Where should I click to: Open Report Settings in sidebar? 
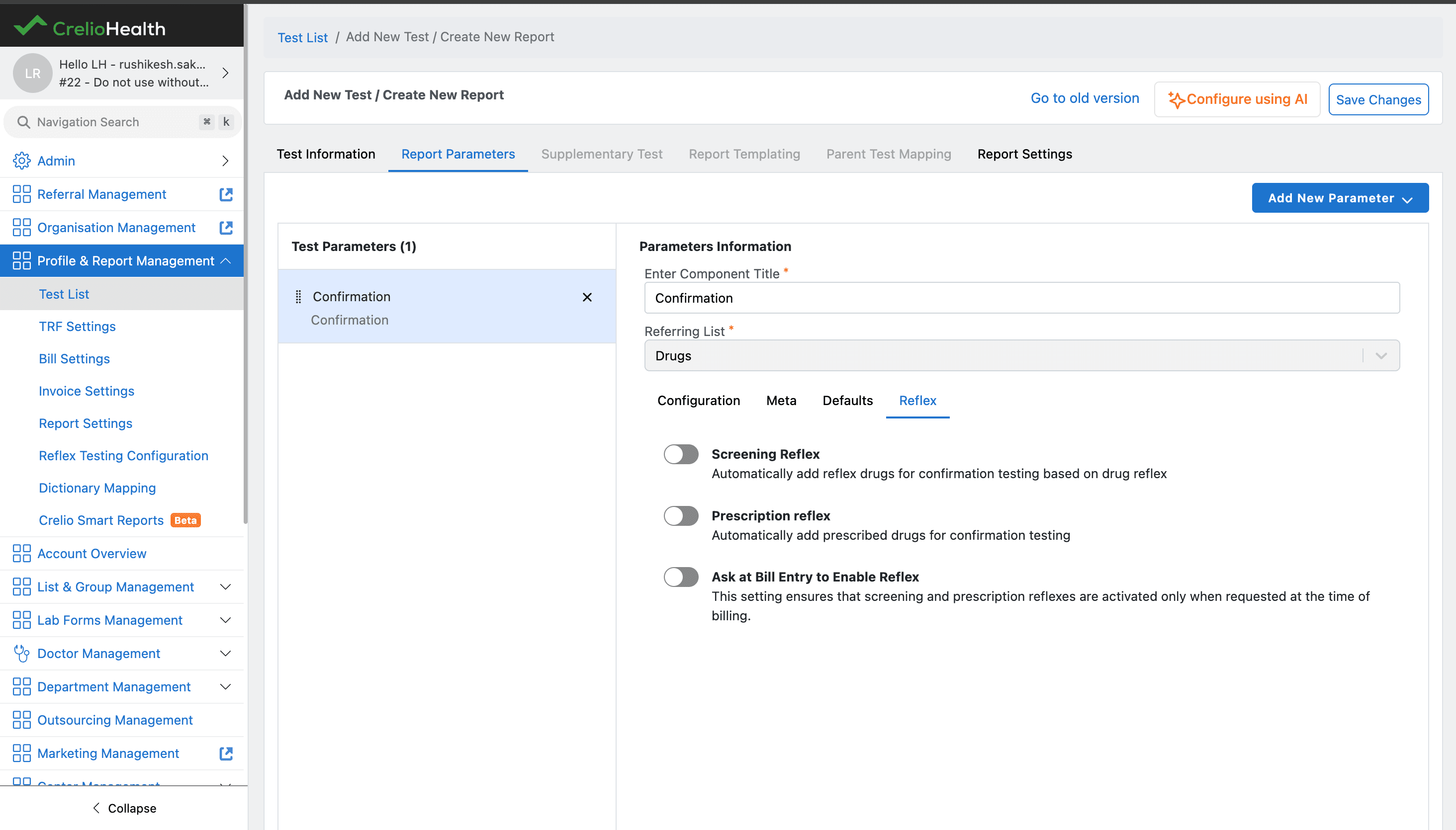tap(86, 423)
